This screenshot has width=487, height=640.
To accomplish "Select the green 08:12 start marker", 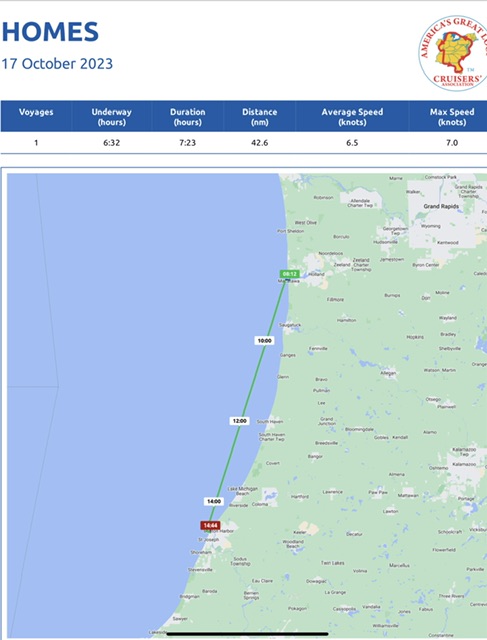I will 289,274.
